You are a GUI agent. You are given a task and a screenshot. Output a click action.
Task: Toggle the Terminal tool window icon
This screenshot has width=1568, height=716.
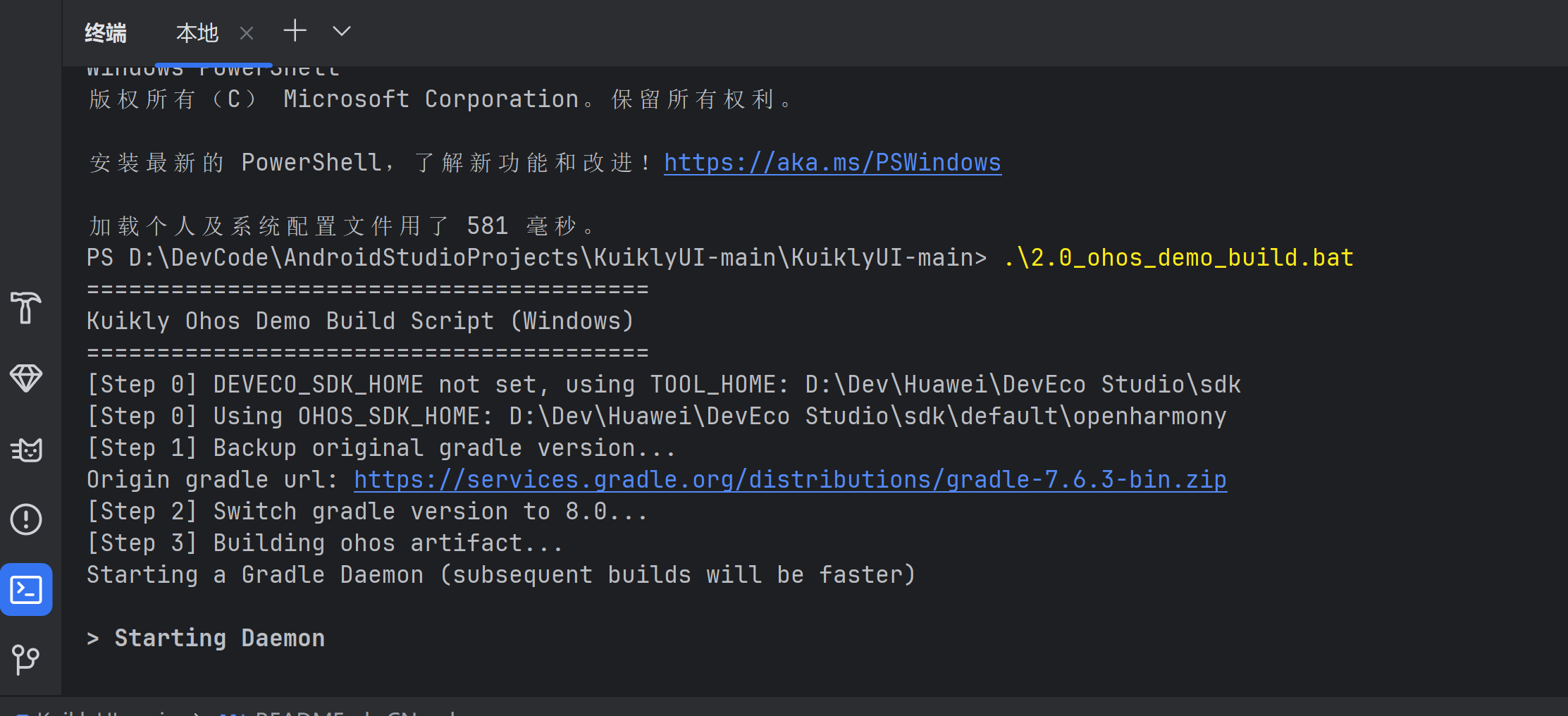tap(26, 590)
